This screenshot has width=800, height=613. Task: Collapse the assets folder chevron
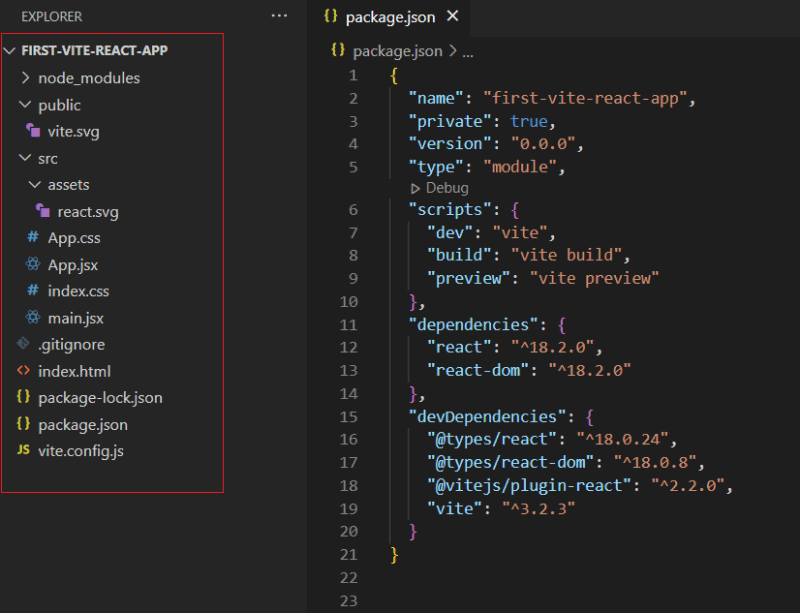(35, 184)
